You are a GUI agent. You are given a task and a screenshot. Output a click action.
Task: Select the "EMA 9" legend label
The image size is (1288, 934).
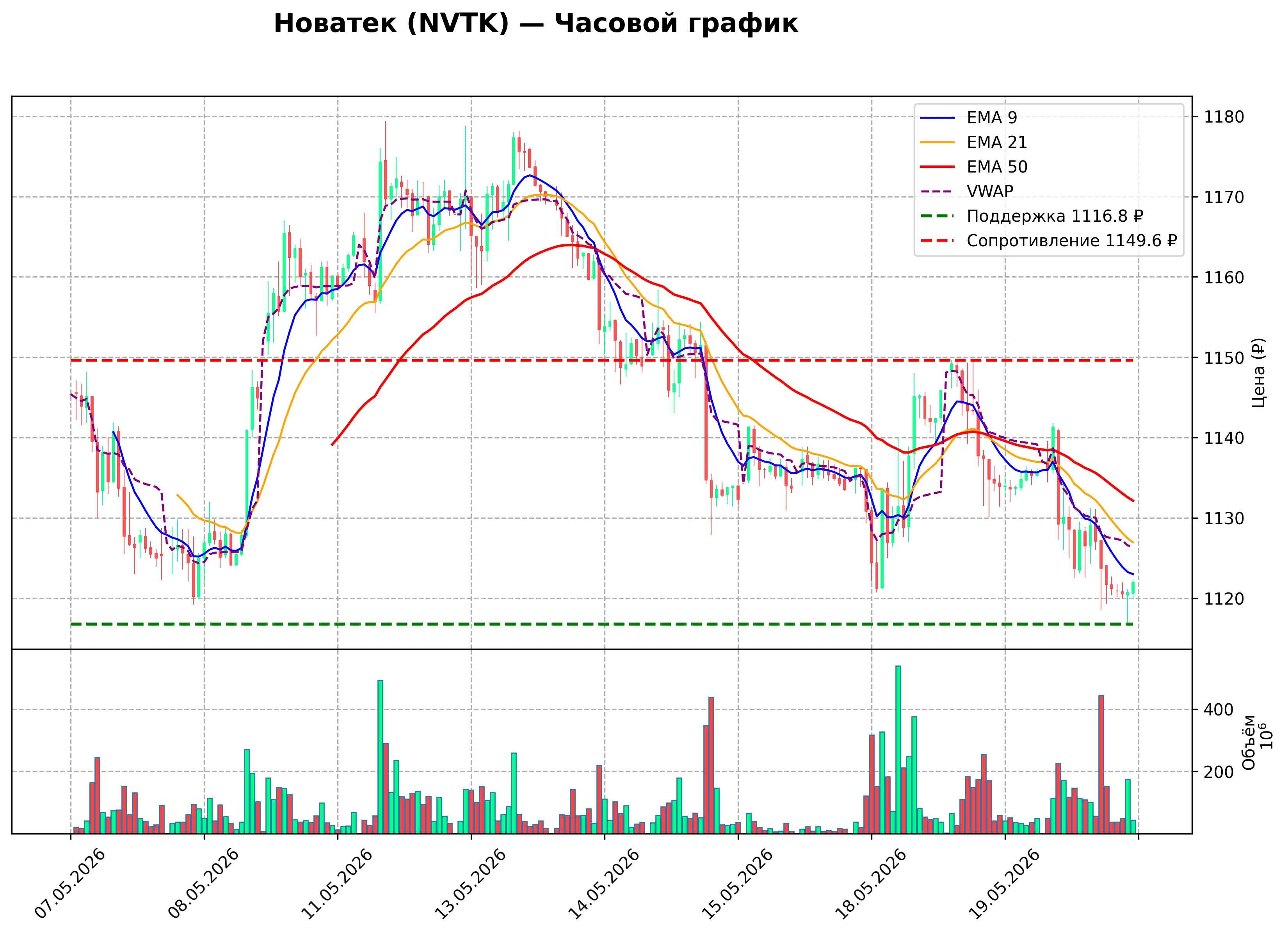pyautogui.click(x=992, y=117)
